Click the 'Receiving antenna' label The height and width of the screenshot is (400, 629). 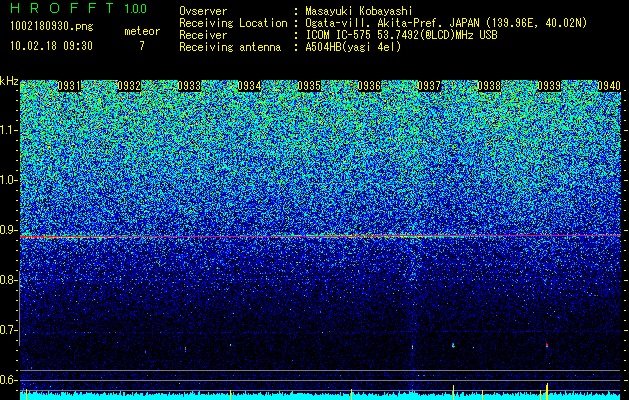(x=230, y=47)
